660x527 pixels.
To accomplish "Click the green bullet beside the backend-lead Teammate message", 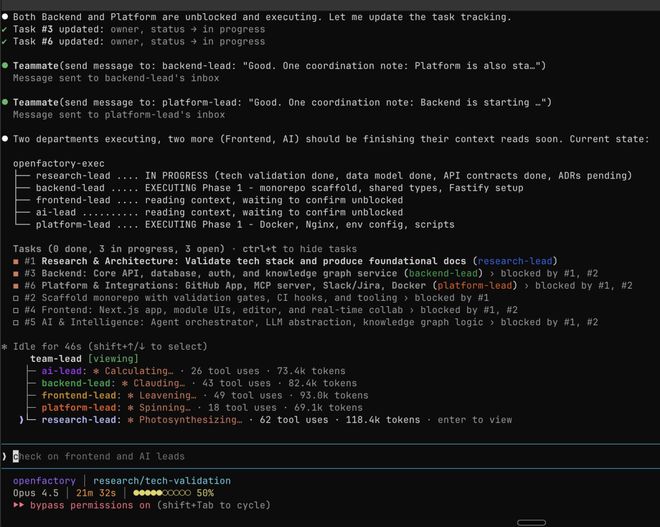I will point(5,66).
